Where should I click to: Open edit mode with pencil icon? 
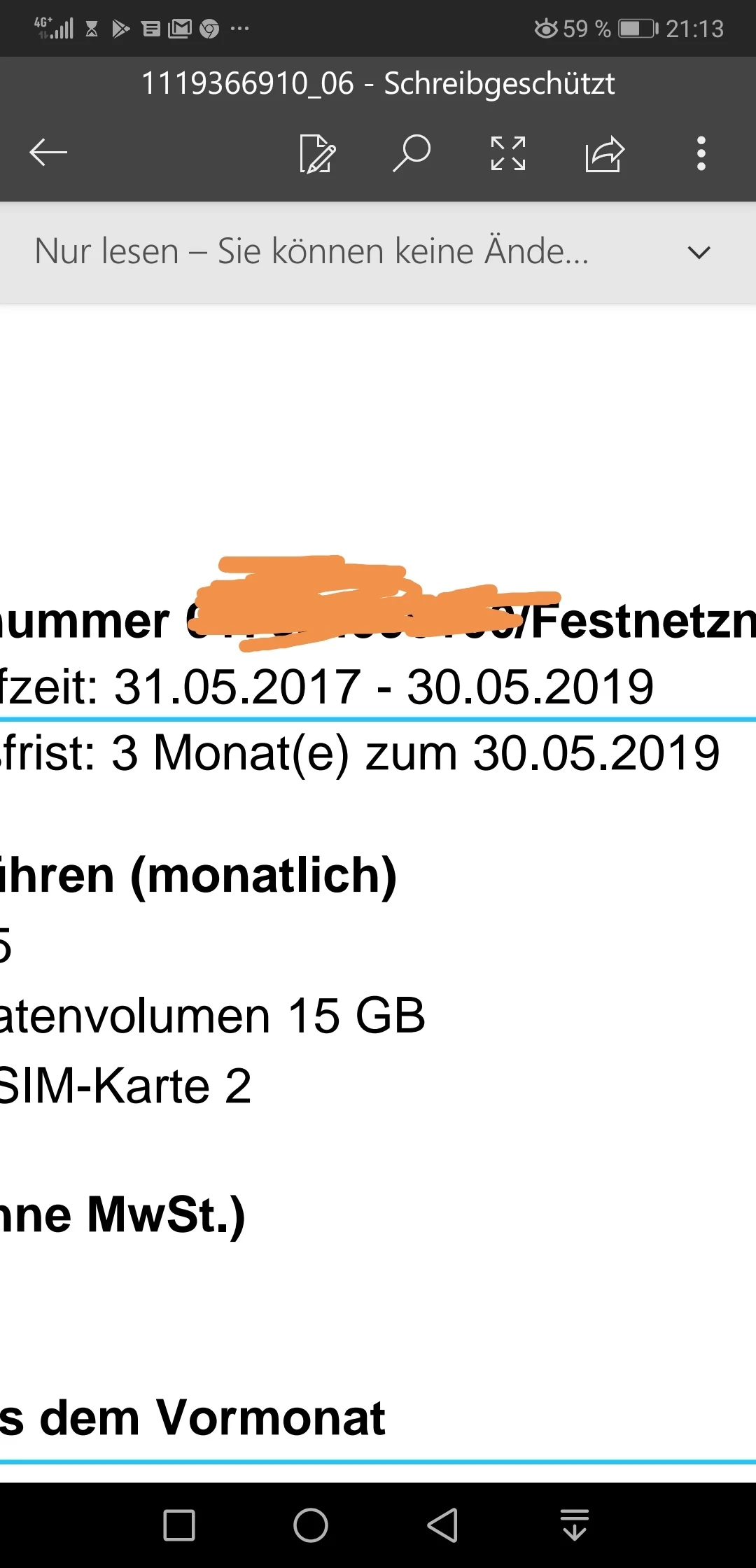coord(317,153)
